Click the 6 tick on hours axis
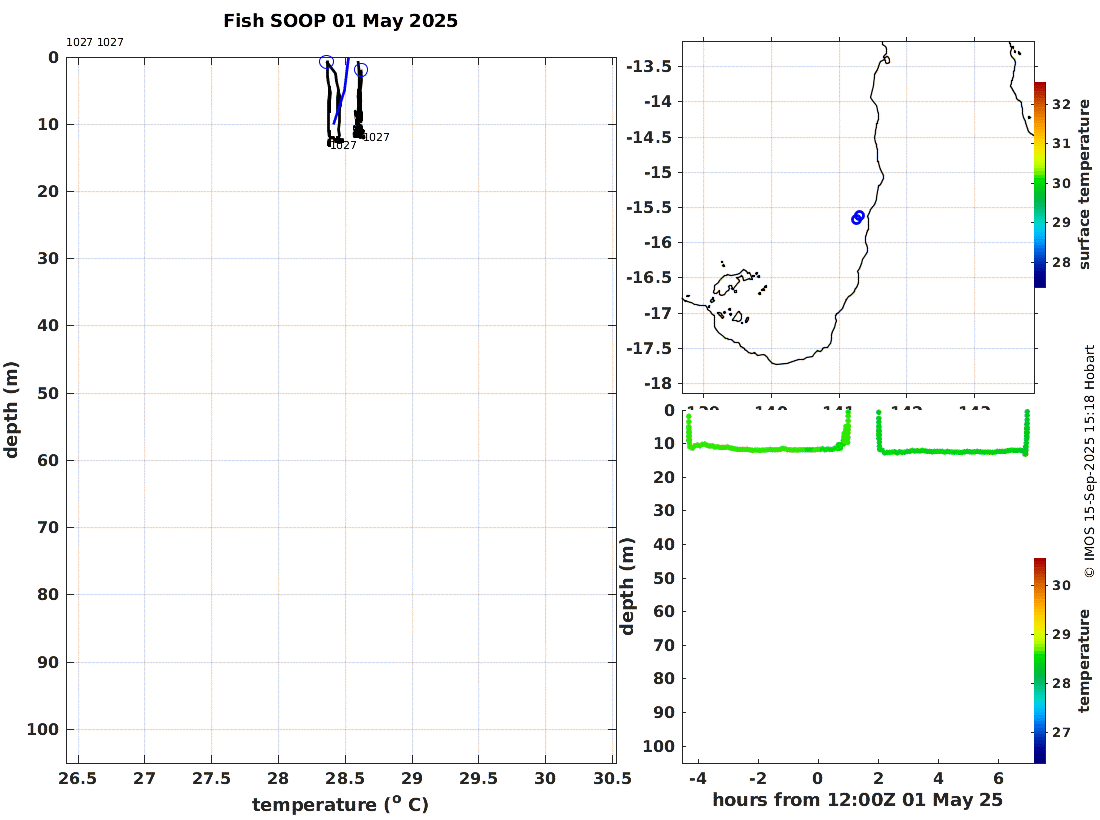Viewport: 1100px width, 820px height. pyautogui.click(x=999, y=779)
